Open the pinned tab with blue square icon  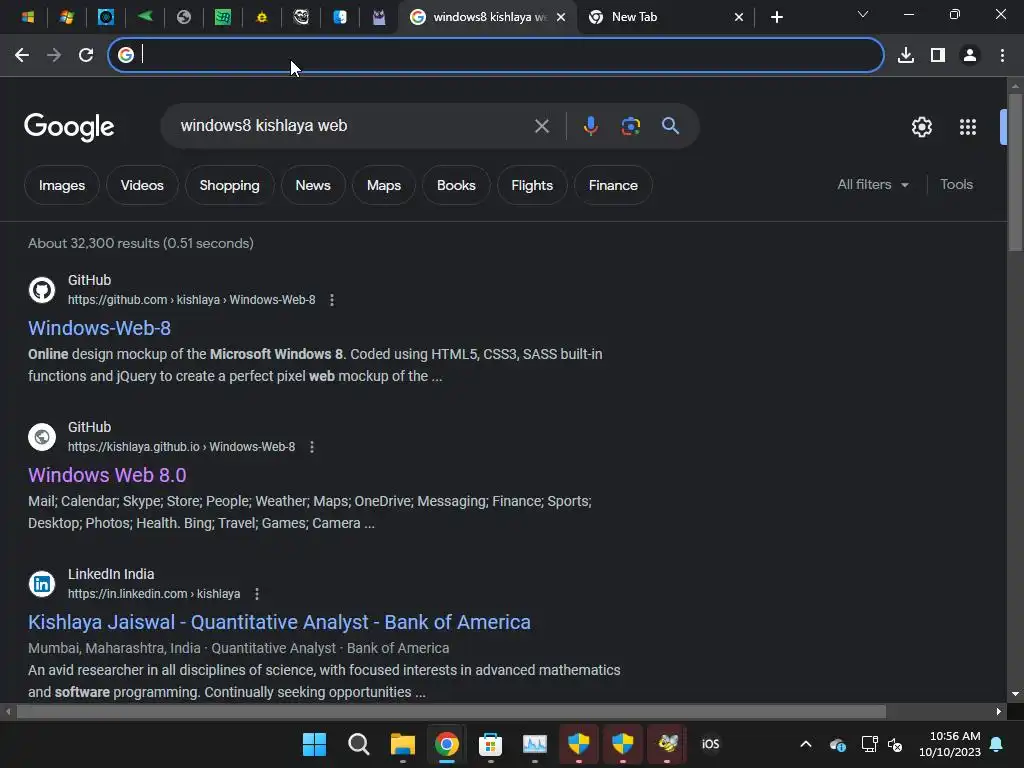point(106,17)
